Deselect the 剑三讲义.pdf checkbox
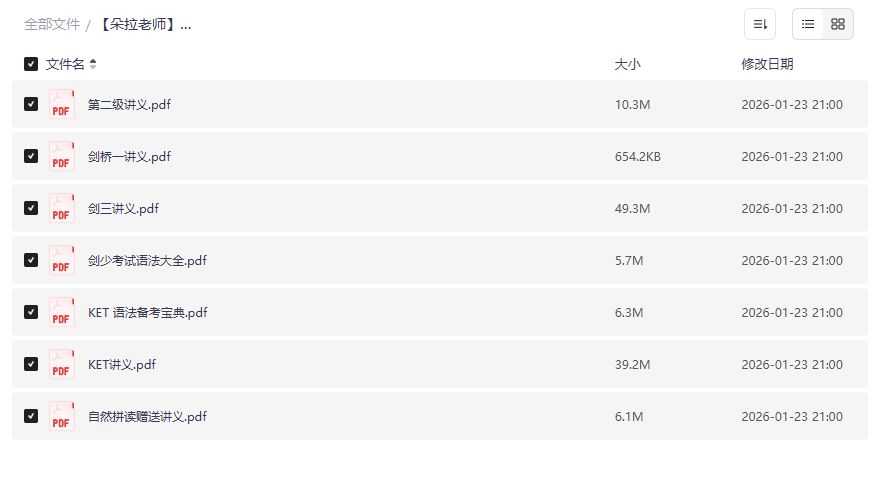 coord(31,208)
